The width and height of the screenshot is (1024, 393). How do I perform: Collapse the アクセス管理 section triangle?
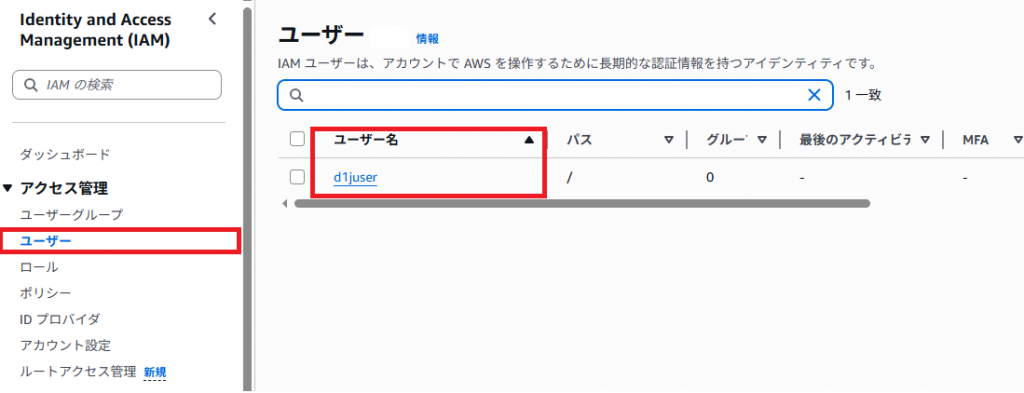point(7,189)
